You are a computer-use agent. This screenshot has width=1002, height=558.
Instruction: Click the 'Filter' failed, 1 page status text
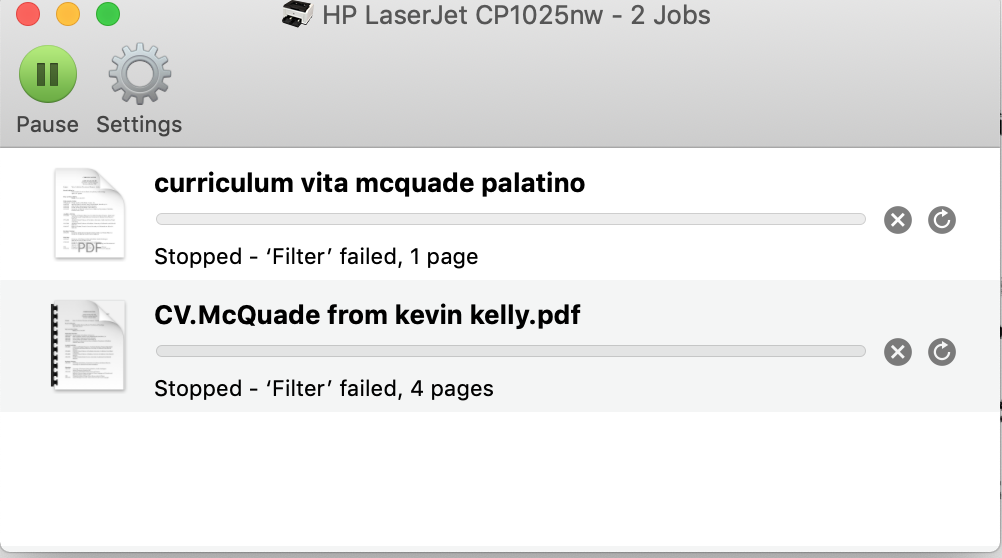(316, 257)
